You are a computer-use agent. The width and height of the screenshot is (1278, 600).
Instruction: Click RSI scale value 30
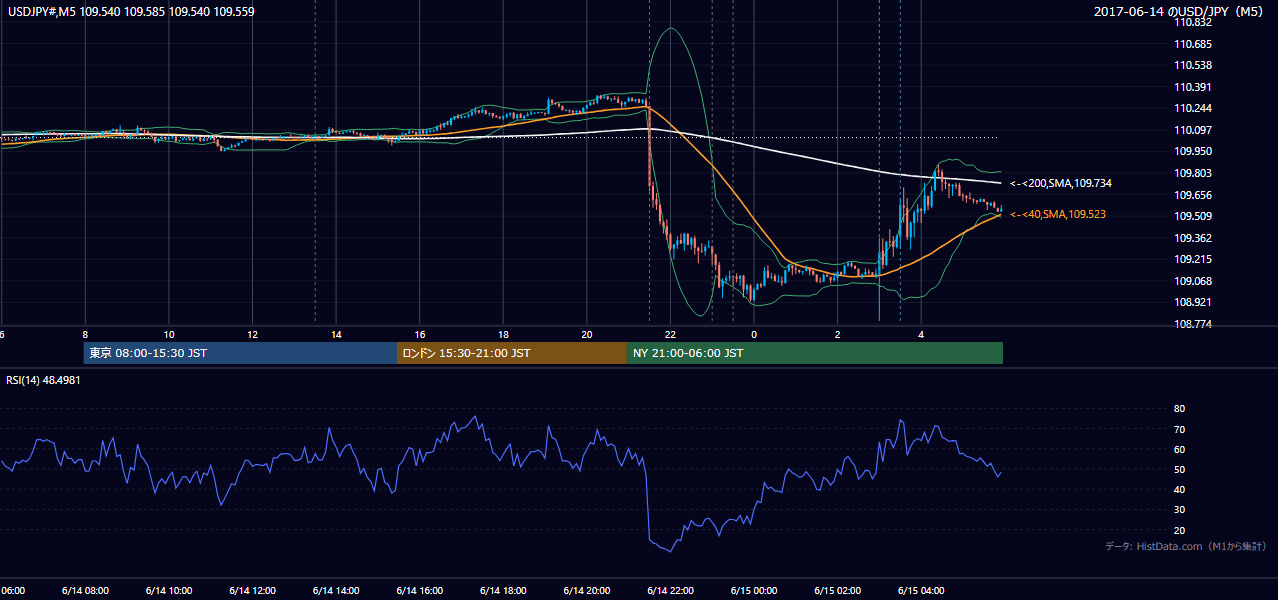pos(1179,510)
